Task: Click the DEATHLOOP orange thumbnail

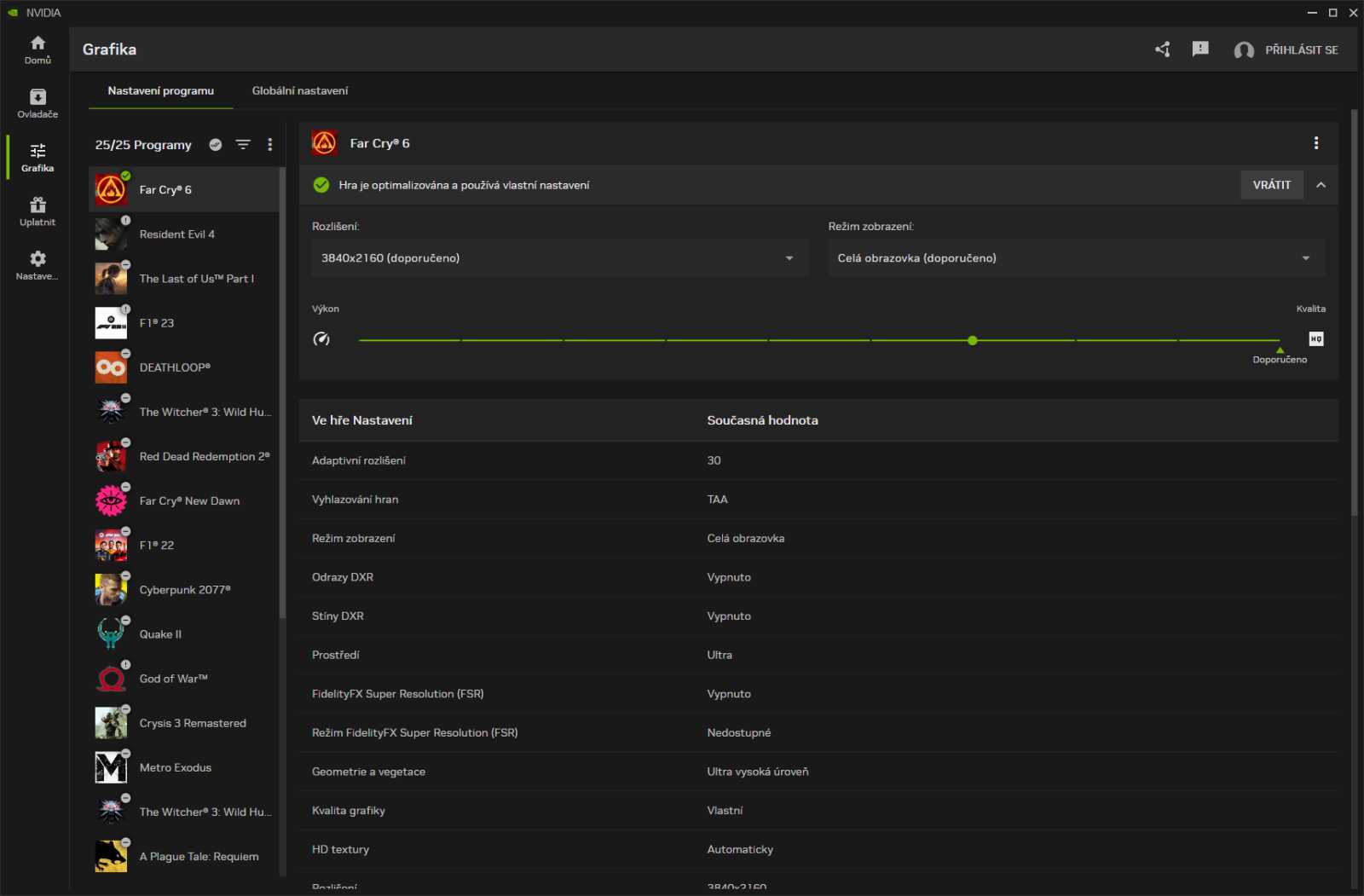Action: pos(111,367)
